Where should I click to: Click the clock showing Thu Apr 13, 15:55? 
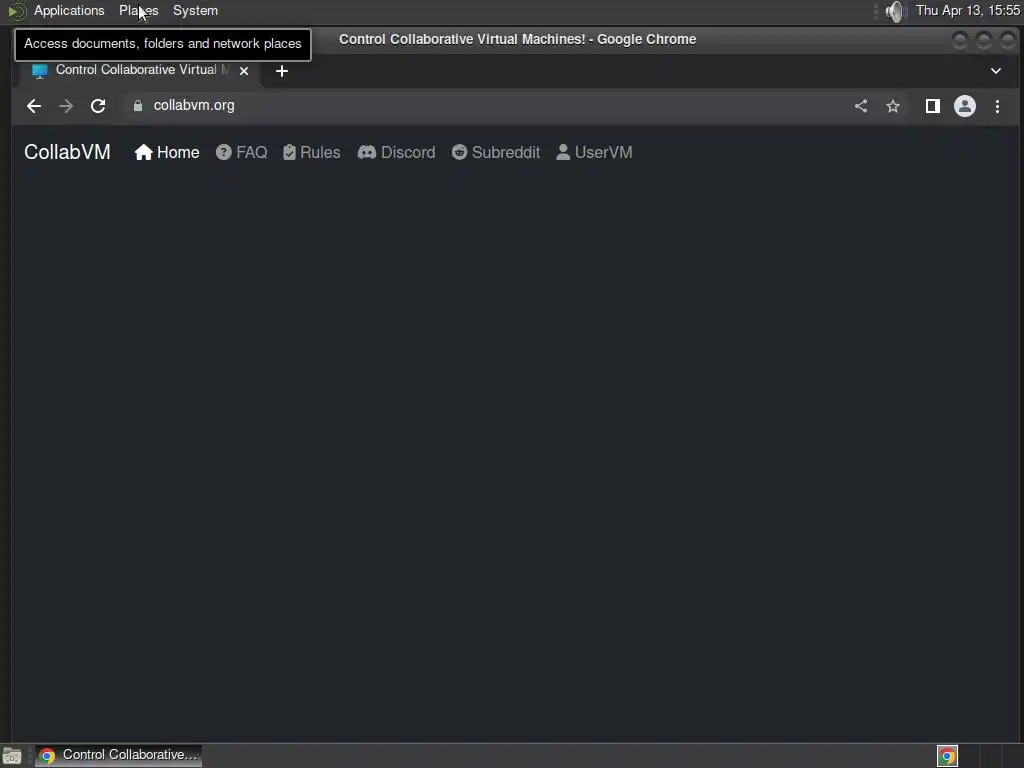967,10
